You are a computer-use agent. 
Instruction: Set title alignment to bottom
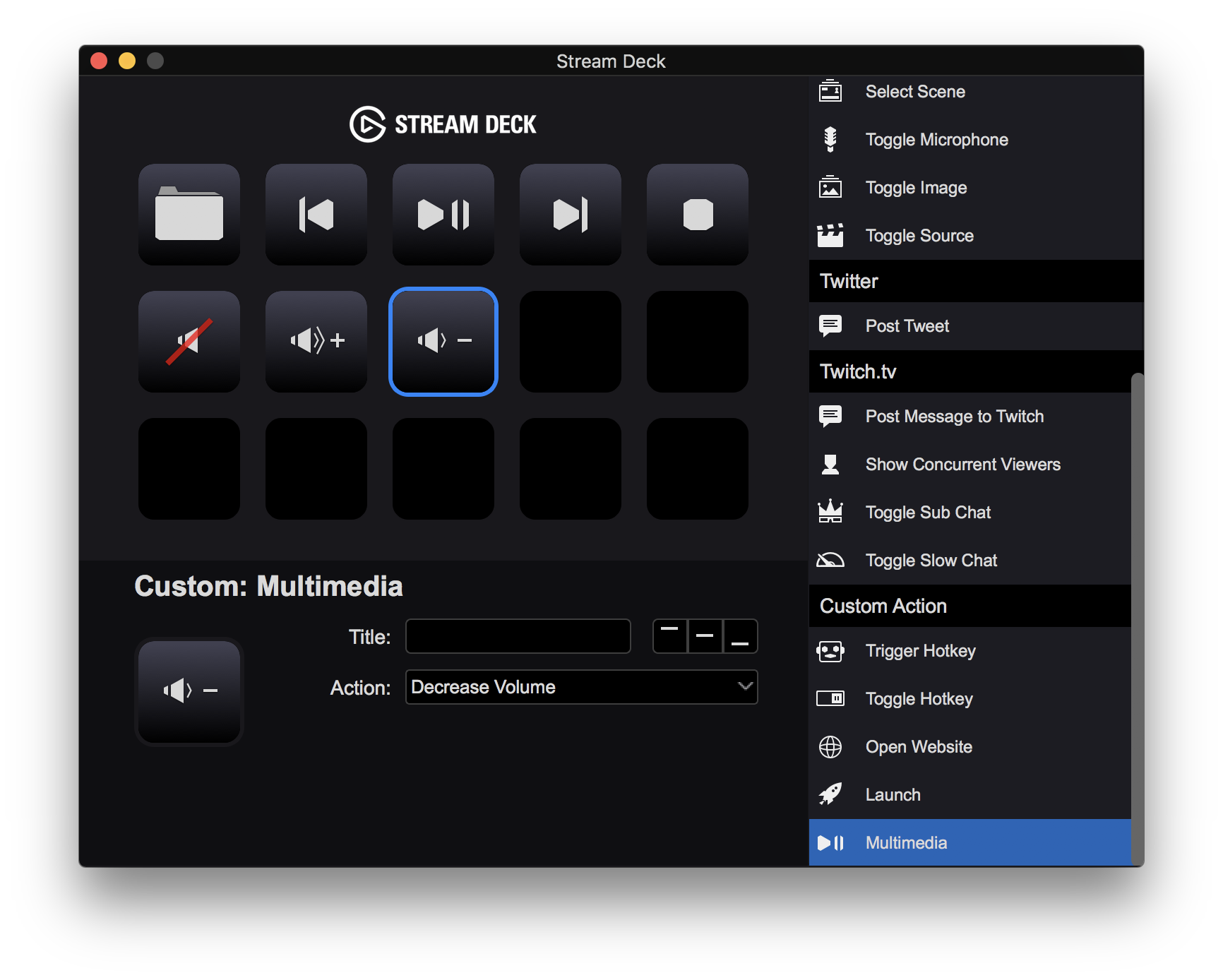(740, 636)
